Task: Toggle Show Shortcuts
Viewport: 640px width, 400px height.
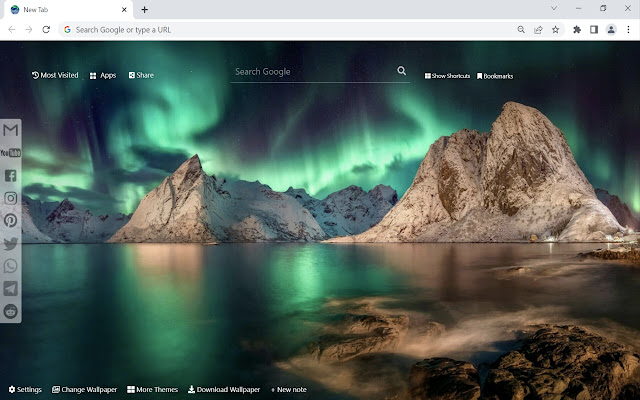Action: pyautogui.click(x=447, y=76)
